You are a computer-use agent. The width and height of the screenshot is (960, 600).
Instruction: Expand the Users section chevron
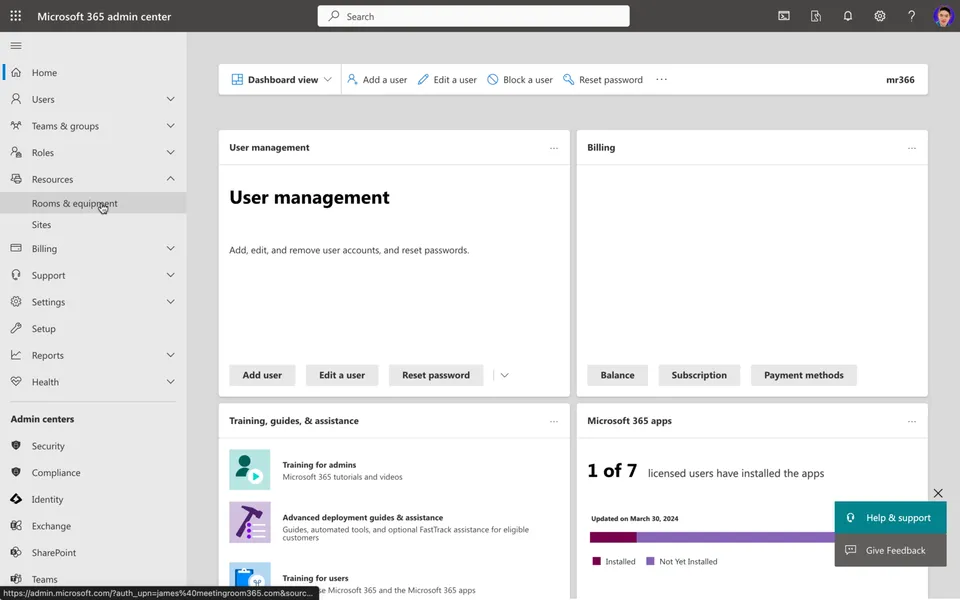click(170, 99)
